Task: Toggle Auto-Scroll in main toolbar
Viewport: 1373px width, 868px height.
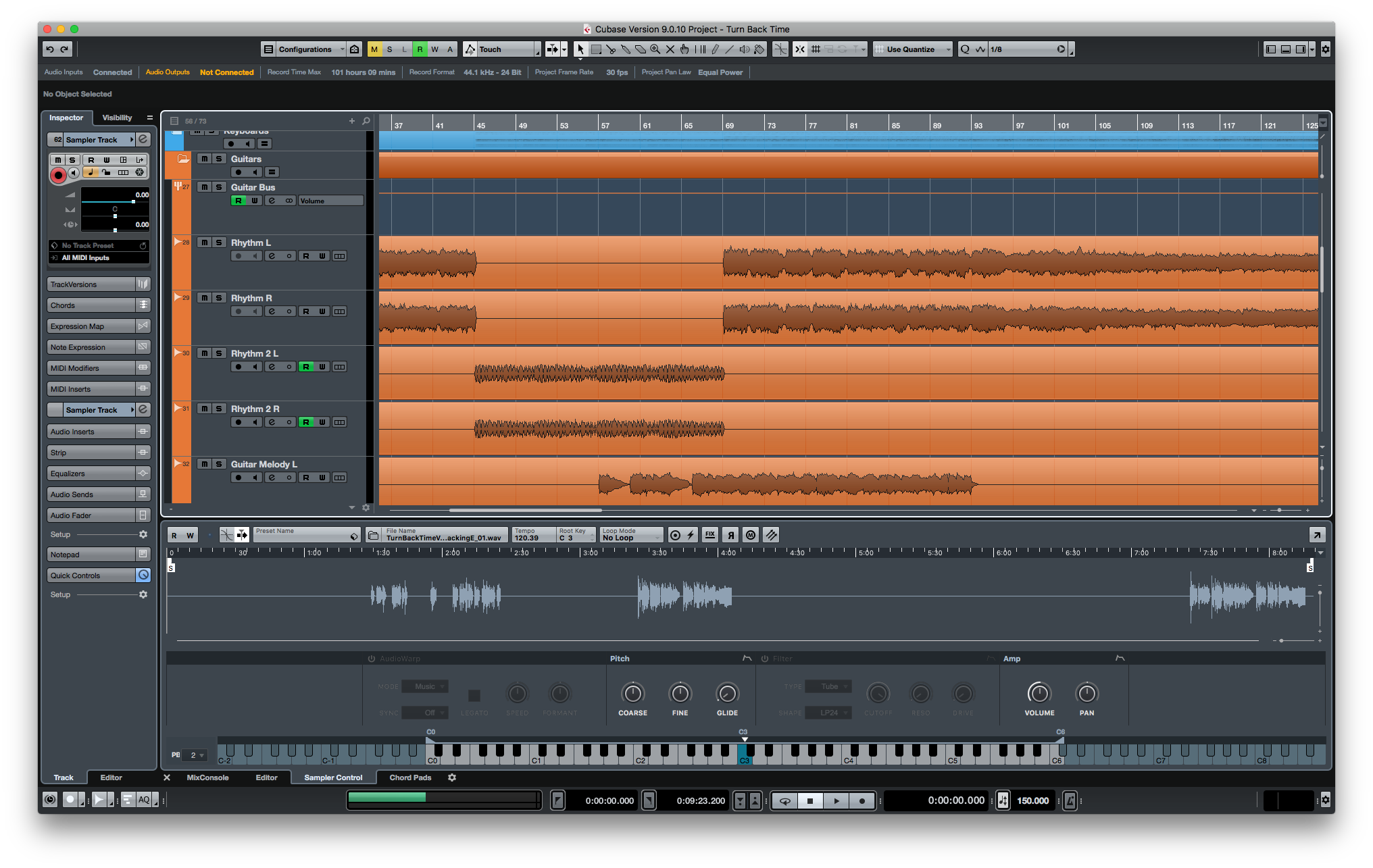Action: [553, 49]
